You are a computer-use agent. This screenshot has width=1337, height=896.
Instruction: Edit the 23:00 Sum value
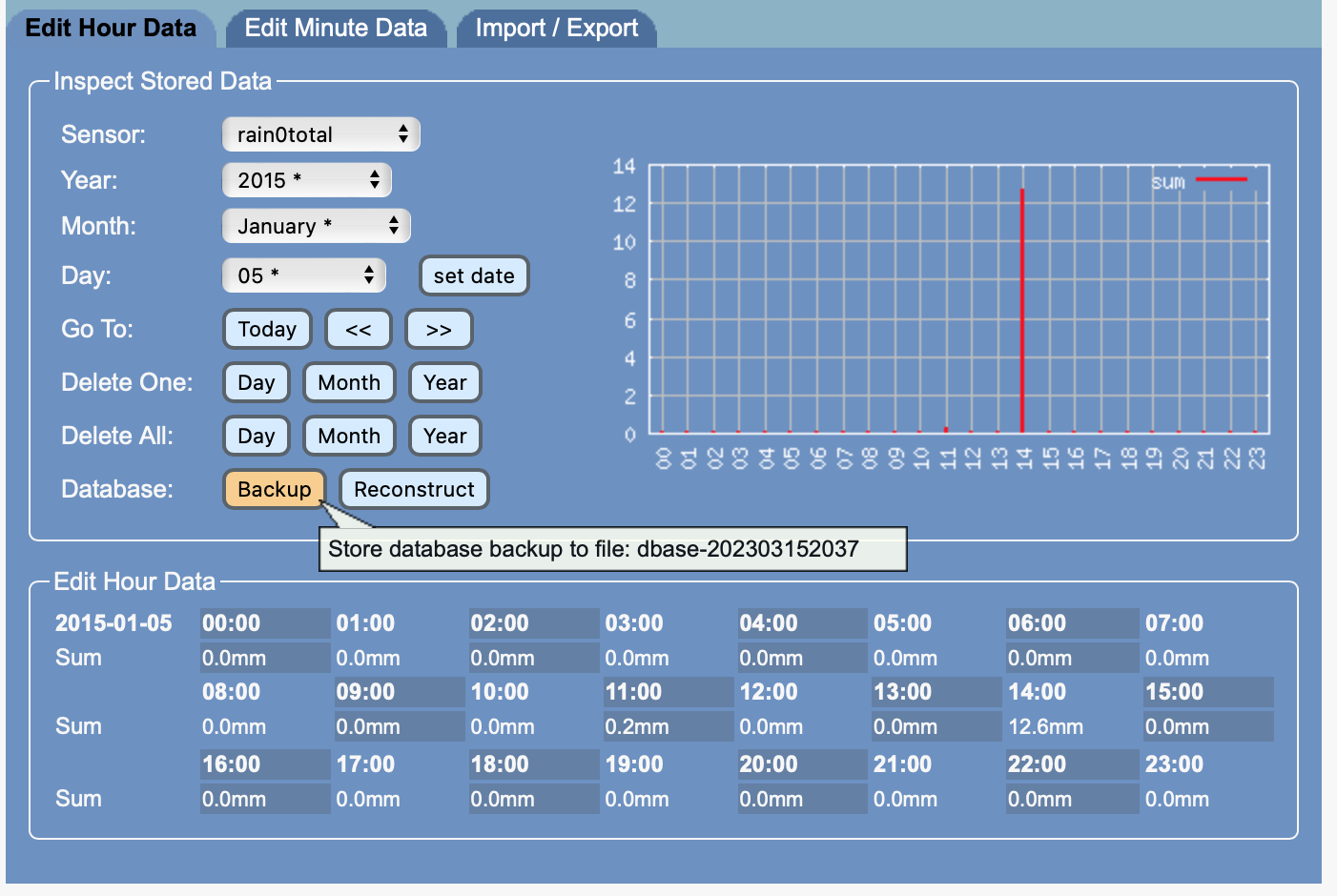(x=1208, y=799)
